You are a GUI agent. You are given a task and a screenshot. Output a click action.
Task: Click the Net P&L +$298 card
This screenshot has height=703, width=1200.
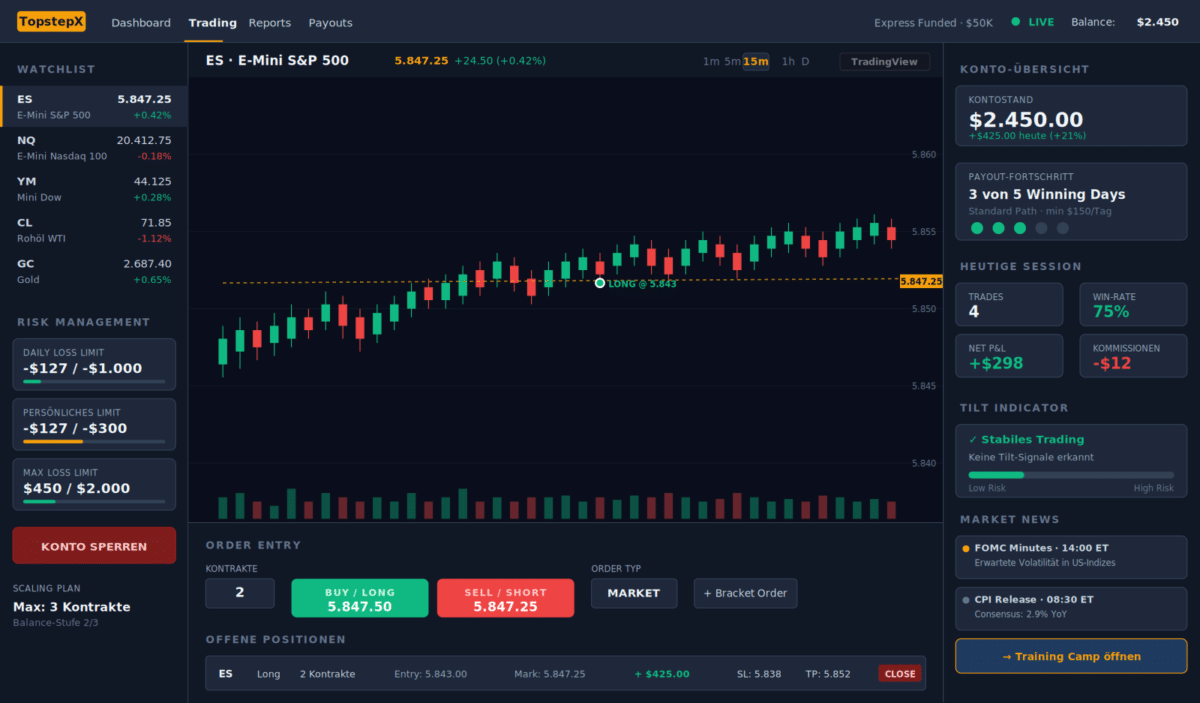pyautogui.click(x=1009, y=356)
